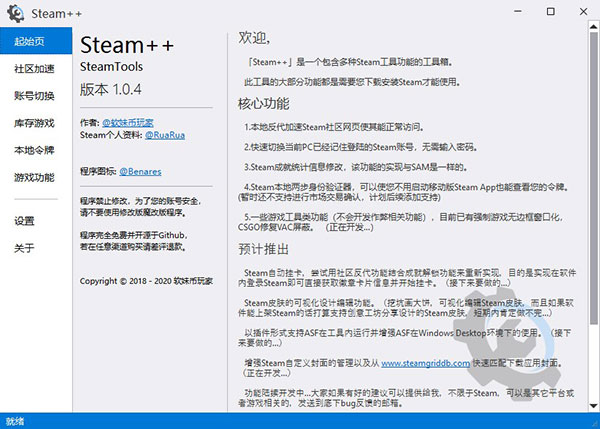Click the 版本 1.0.4 version text
Viewport: 600px width, 429px height.
point(111,89)
